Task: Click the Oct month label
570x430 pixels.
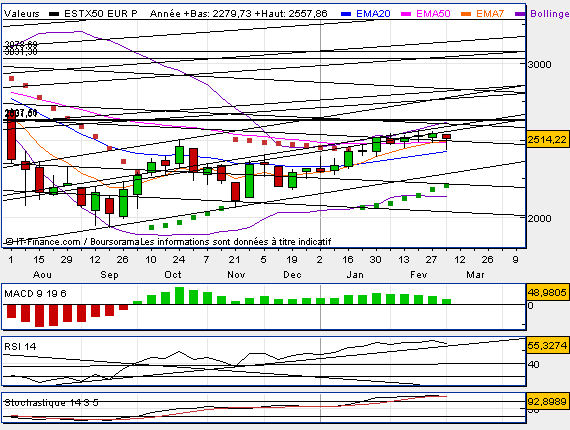Action: [173, 274]
